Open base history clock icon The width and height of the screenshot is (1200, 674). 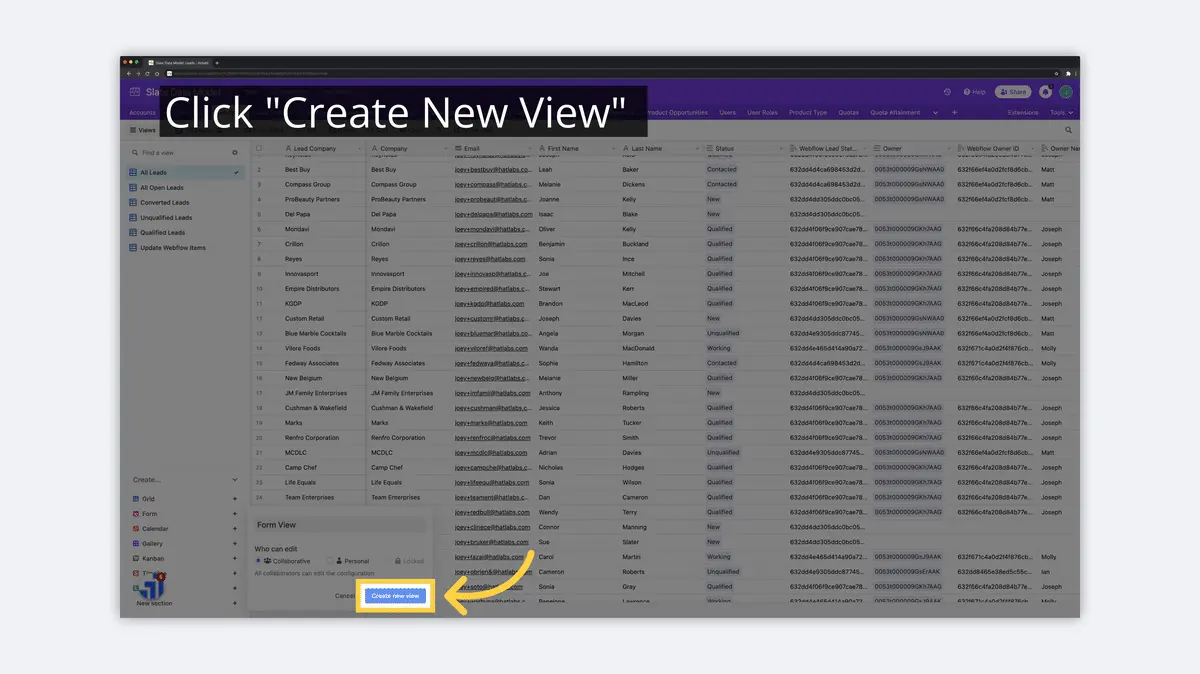tap(947, 92)
